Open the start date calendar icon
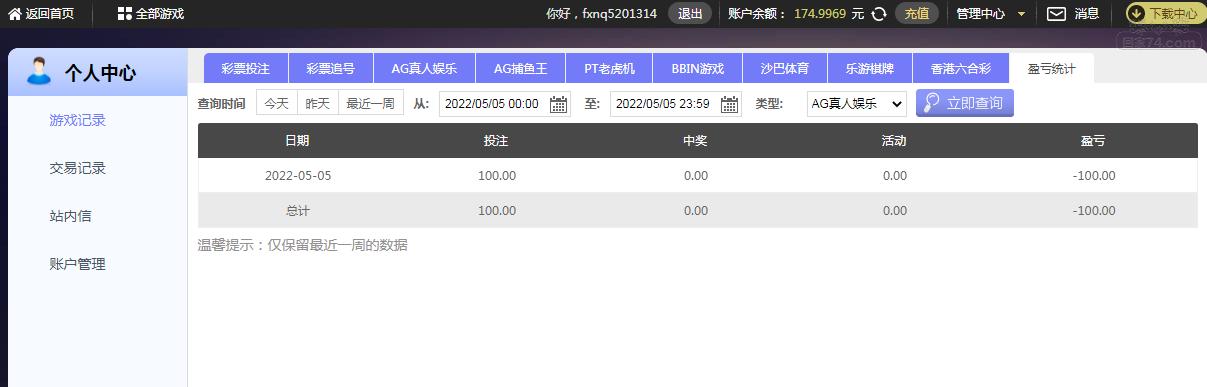Screen dimensions: 1207x387 [559, 104]
